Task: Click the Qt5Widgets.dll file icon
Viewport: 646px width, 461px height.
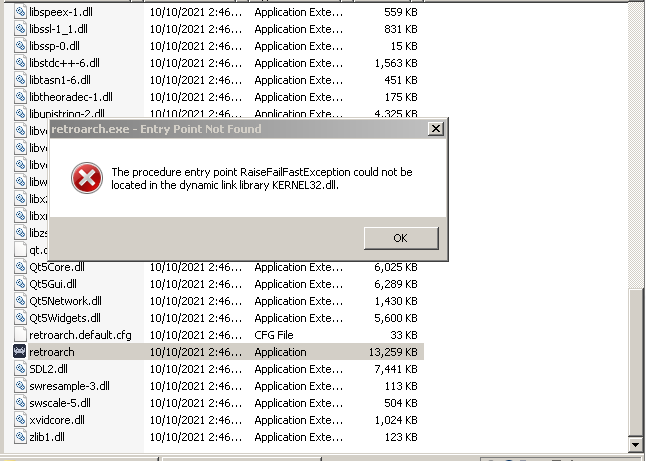Action: 20,318
